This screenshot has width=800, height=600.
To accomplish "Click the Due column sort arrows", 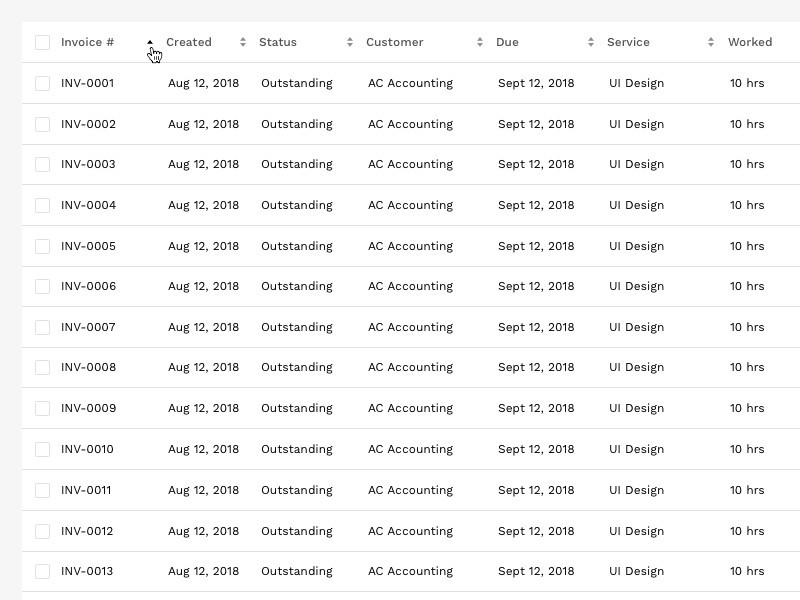I will pos(592,42).
